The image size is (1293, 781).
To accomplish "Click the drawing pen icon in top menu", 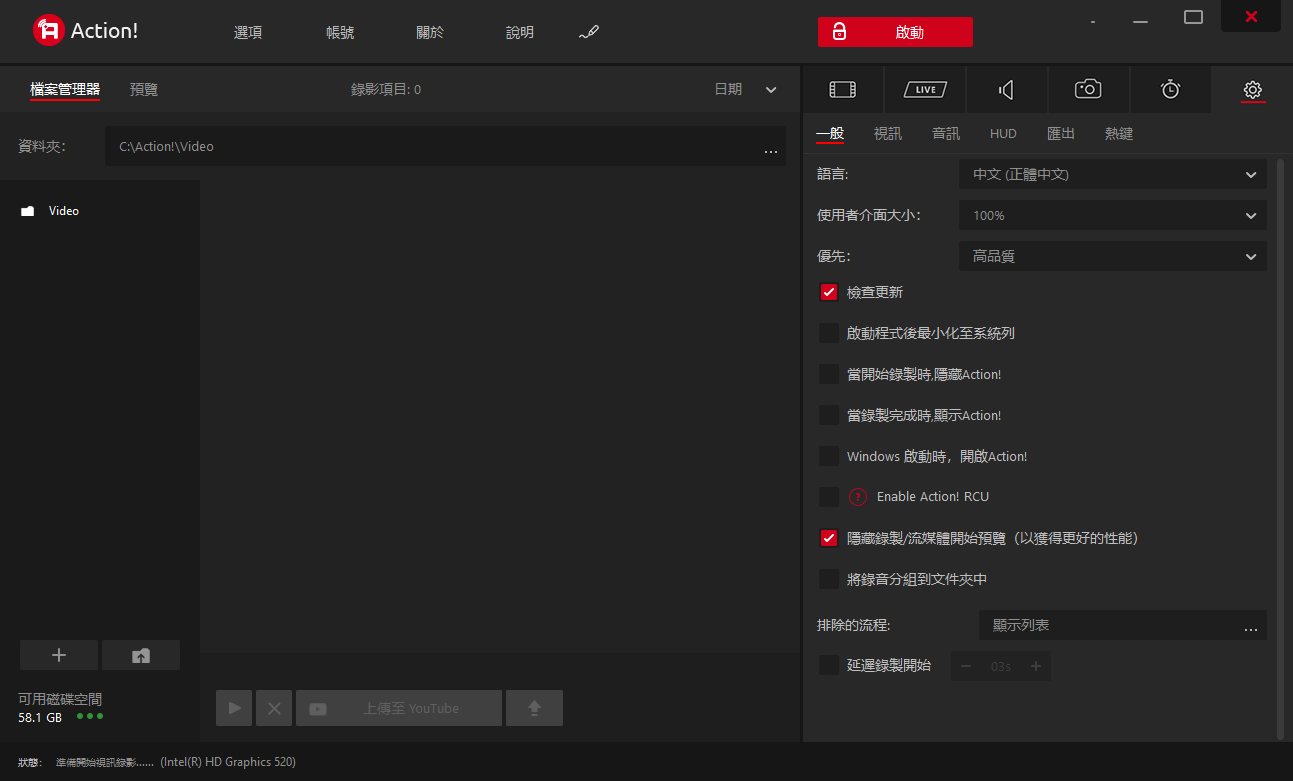I will click(589, 32).
